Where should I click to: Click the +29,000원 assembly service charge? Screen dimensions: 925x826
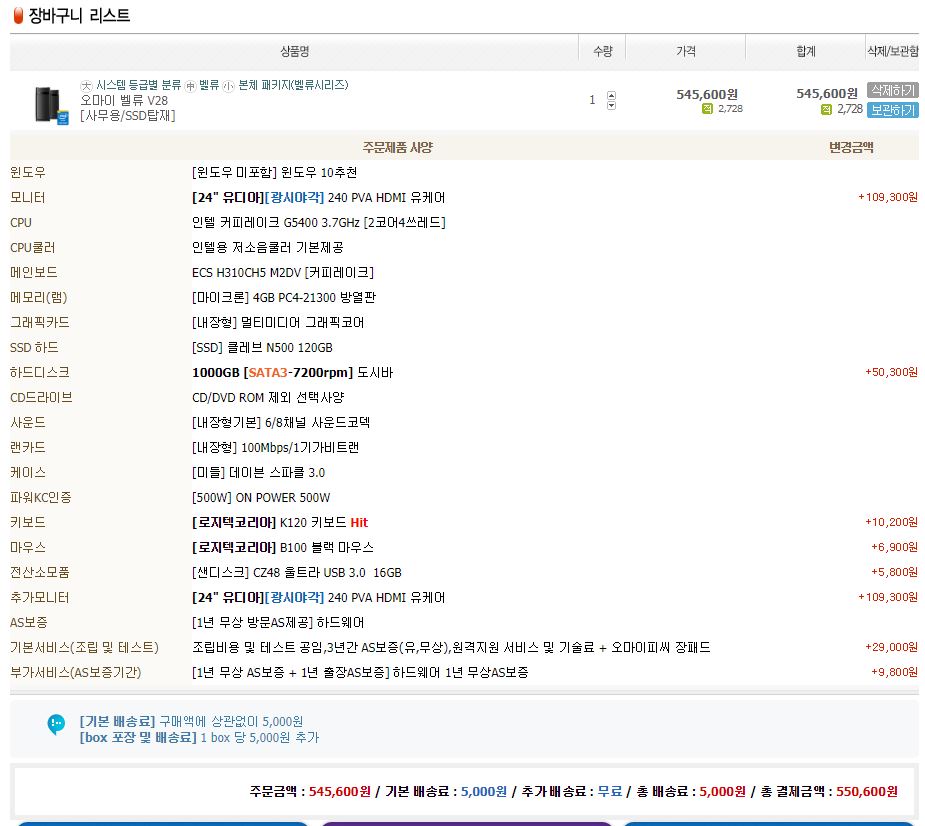click(891, 647)
